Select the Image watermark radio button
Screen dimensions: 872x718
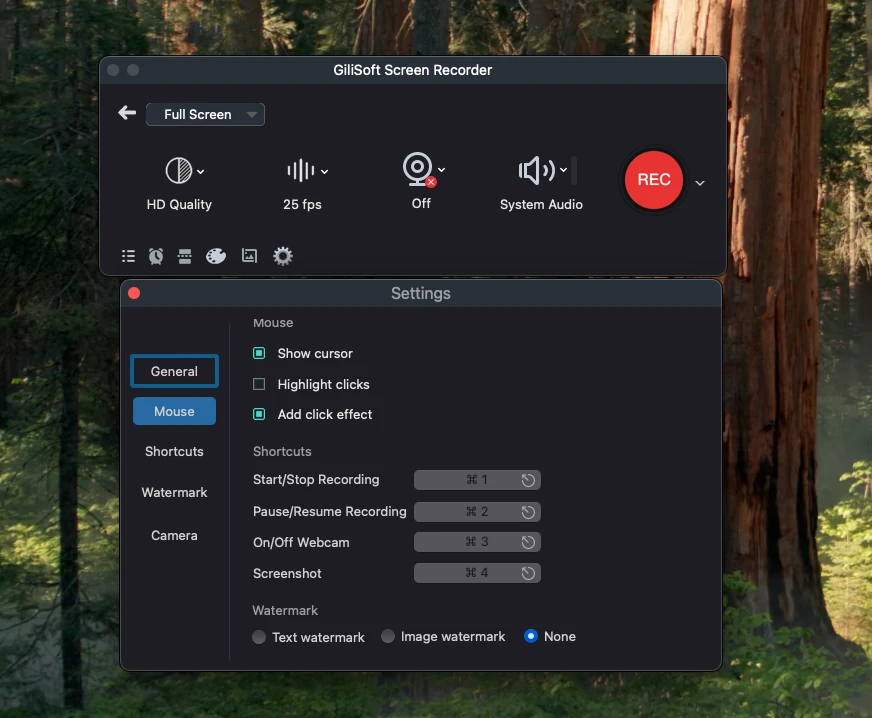(388, 636)
